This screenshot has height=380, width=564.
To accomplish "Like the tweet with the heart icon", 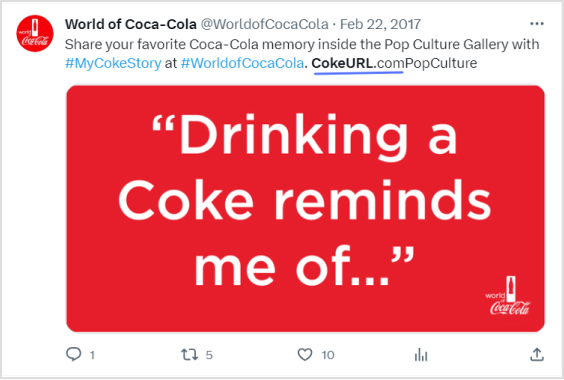I will pos(305,355).
